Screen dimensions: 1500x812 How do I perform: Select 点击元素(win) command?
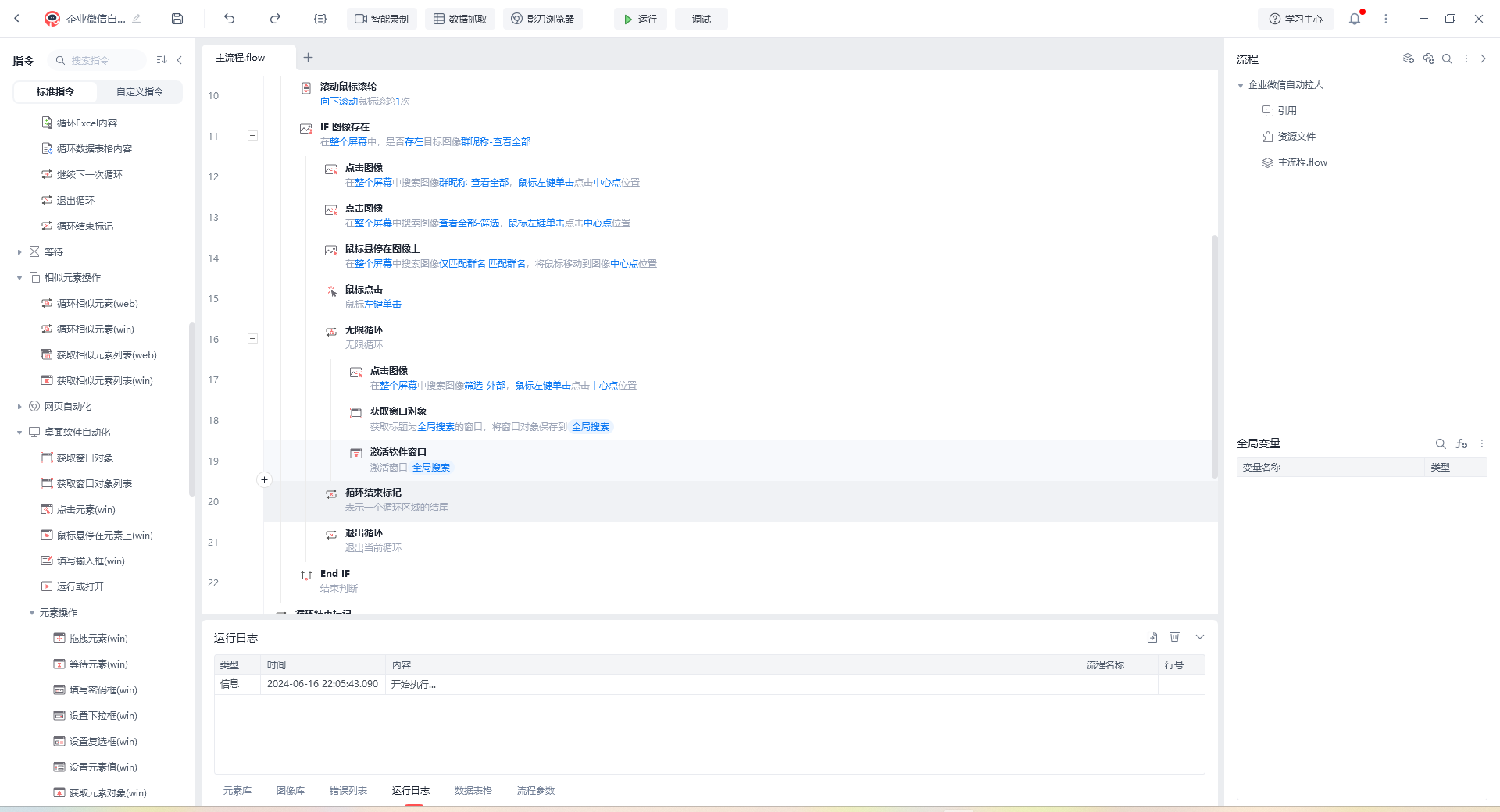(x=78, y=510)
